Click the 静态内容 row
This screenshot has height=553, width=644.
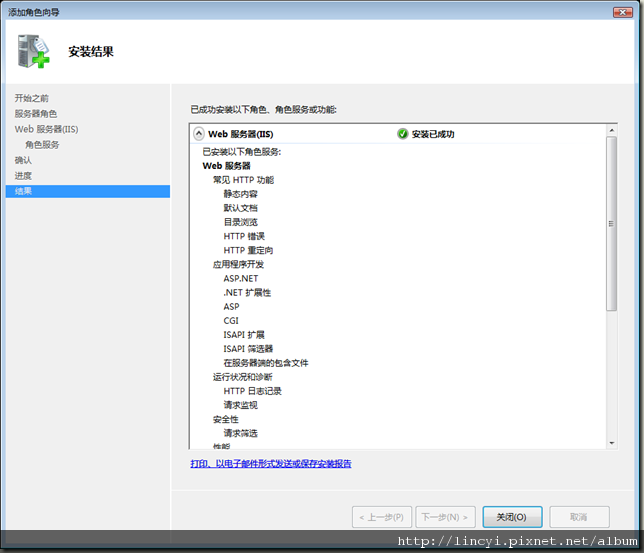point(240,194)
